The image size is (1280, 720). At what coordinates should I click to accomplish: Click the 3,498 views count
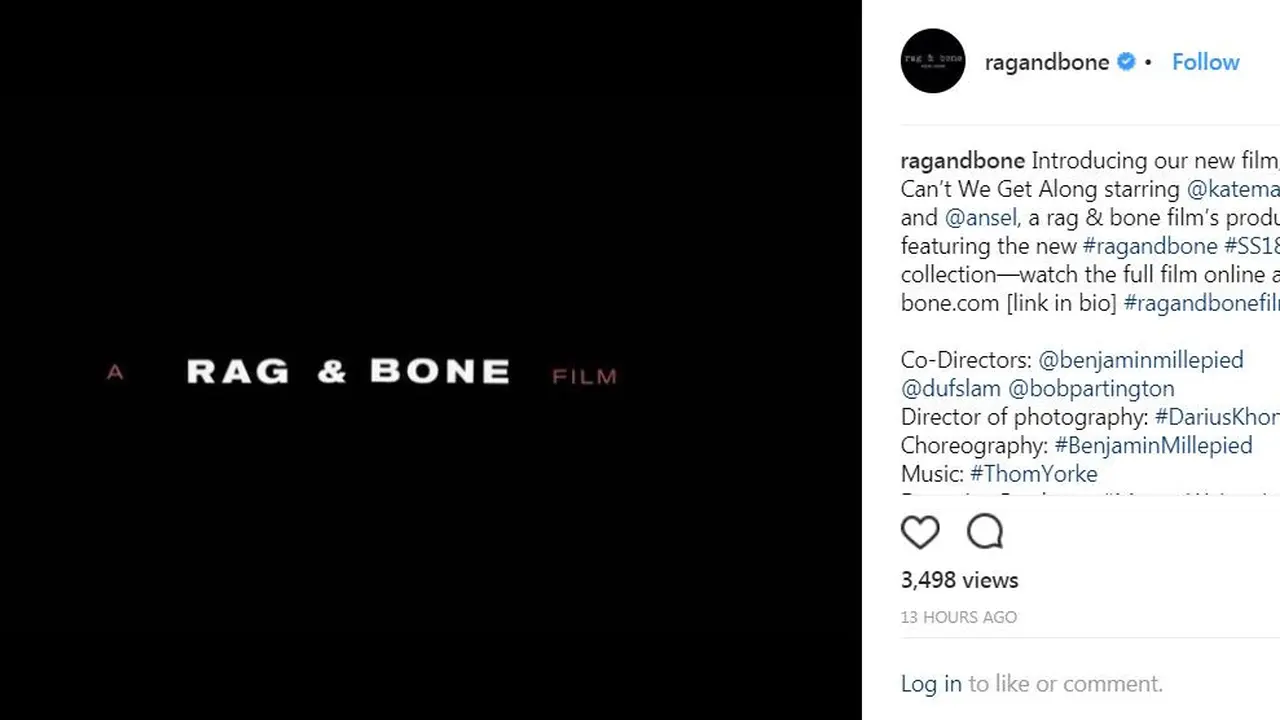960,580
